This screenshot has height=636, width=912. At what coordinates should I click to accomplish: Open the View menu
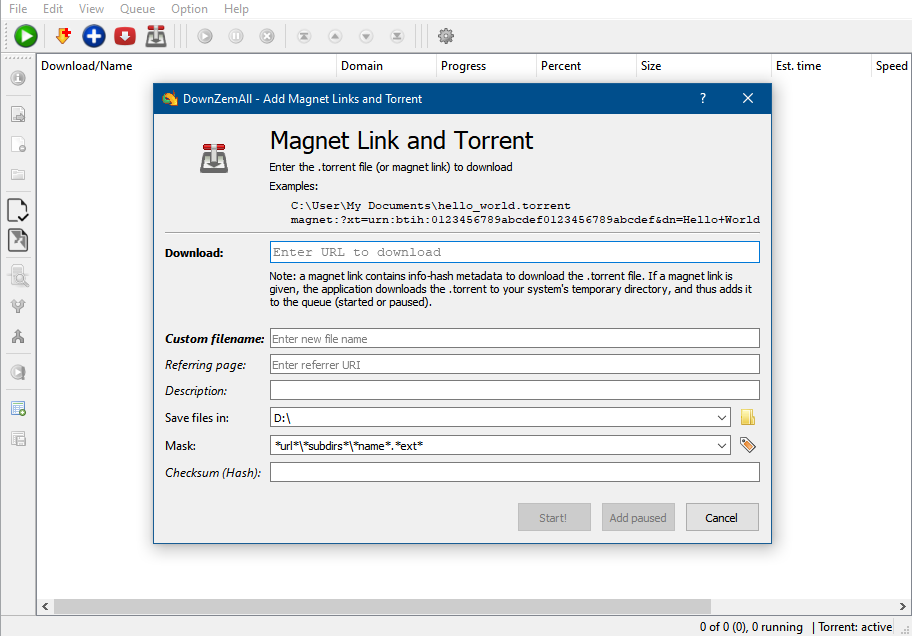[x=91, y=9]
